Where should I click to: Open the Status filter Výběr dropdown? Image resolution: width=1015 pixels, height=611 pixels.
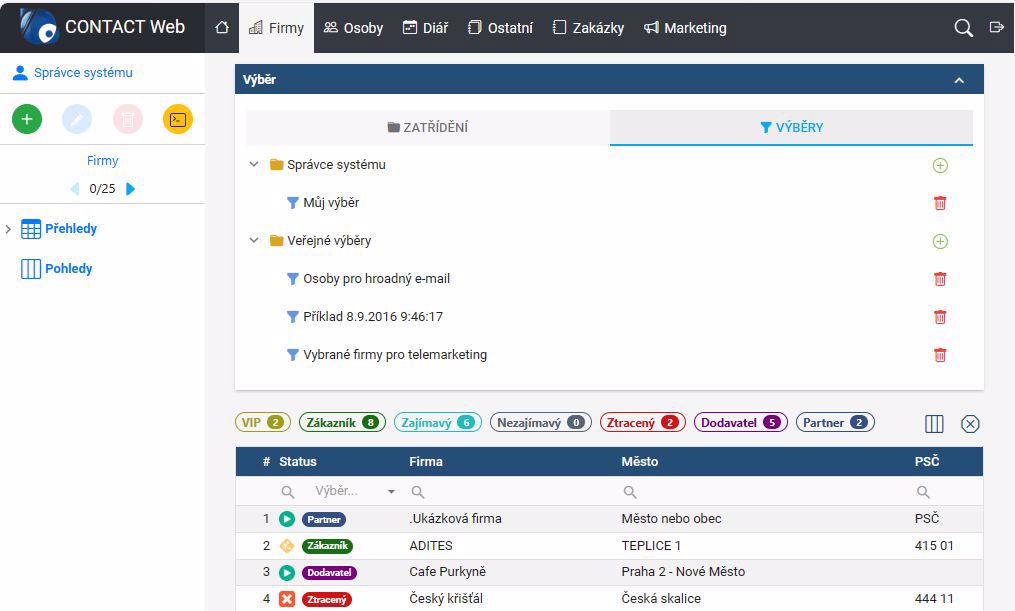pyautogui.click(x=355, y=491)
